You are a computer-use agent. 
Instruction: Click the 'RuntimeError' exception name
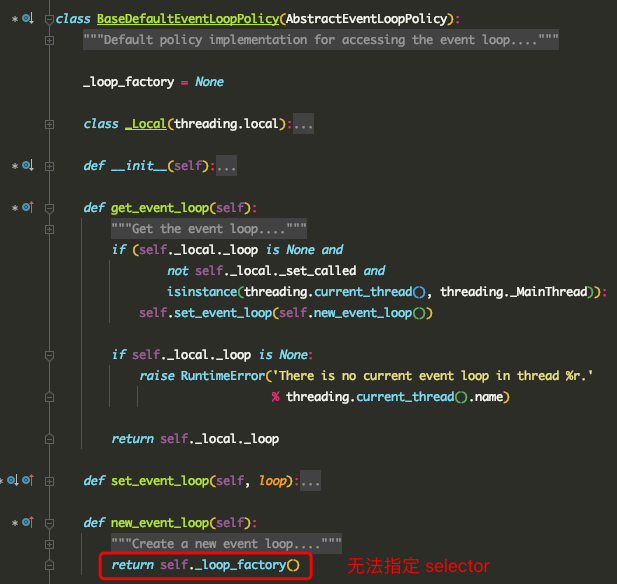click(223, 375)
